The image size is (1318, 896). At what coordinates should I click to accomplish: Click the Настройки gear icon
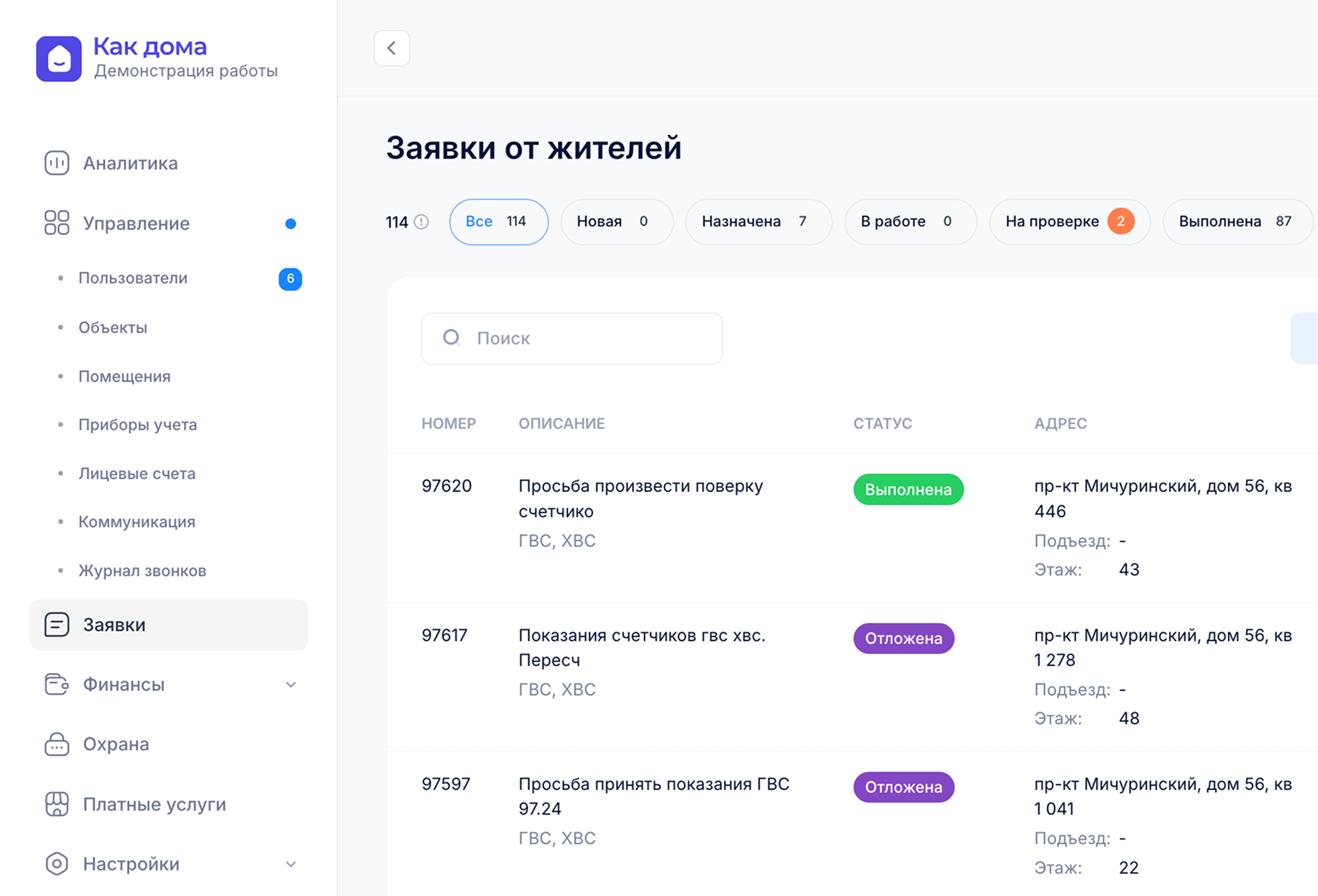57,863
